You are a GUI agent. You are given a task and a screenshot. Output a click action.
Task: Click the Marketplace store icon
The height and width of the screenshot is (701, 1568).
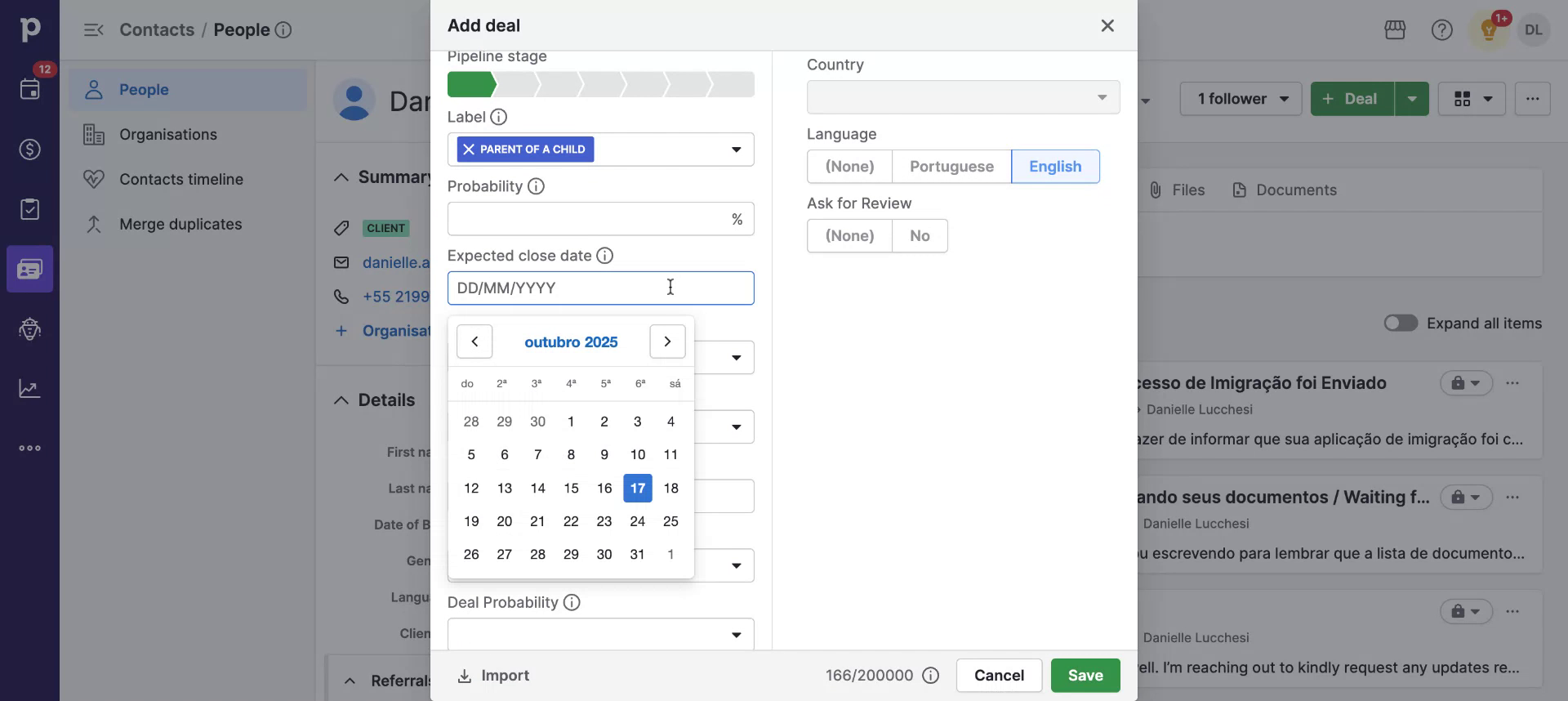click(1395, 30)
